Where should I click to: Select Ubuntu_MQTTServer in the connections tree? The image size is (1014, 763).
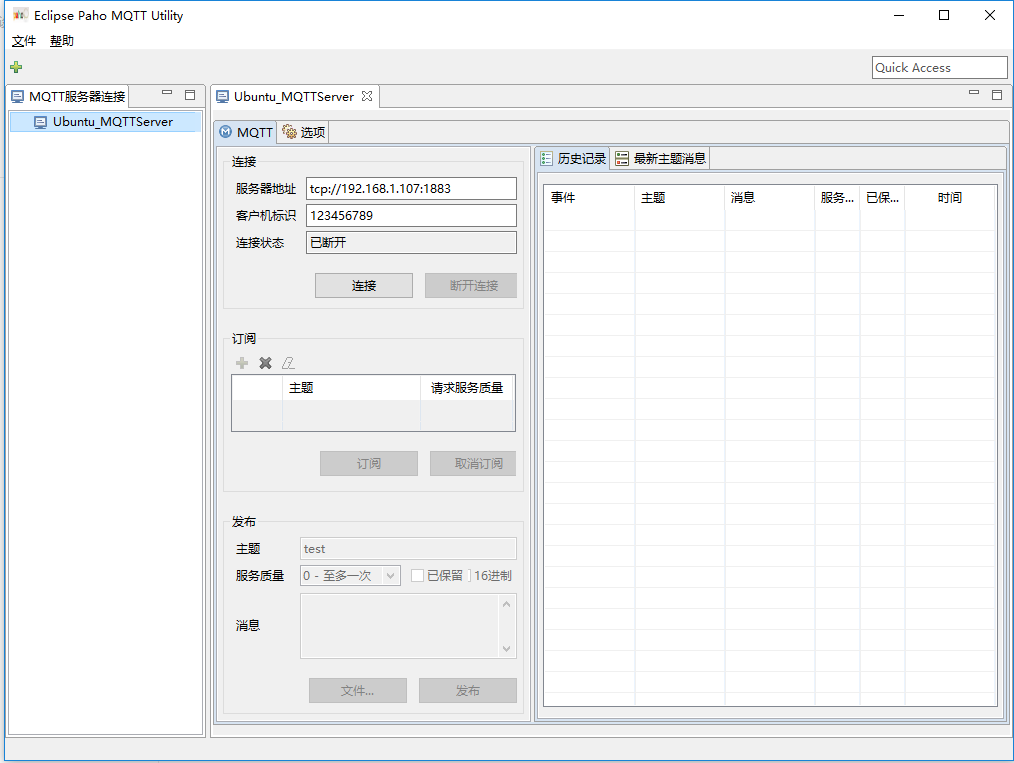105,122
